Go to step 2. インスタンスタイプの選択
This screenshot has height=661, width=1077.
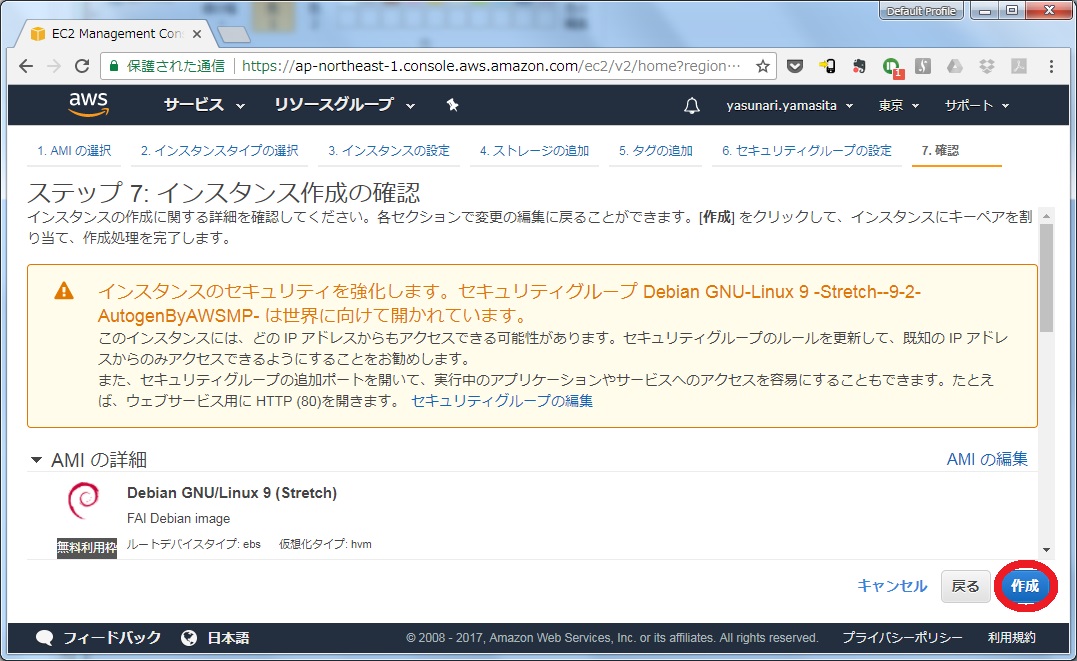pos(220,150)
